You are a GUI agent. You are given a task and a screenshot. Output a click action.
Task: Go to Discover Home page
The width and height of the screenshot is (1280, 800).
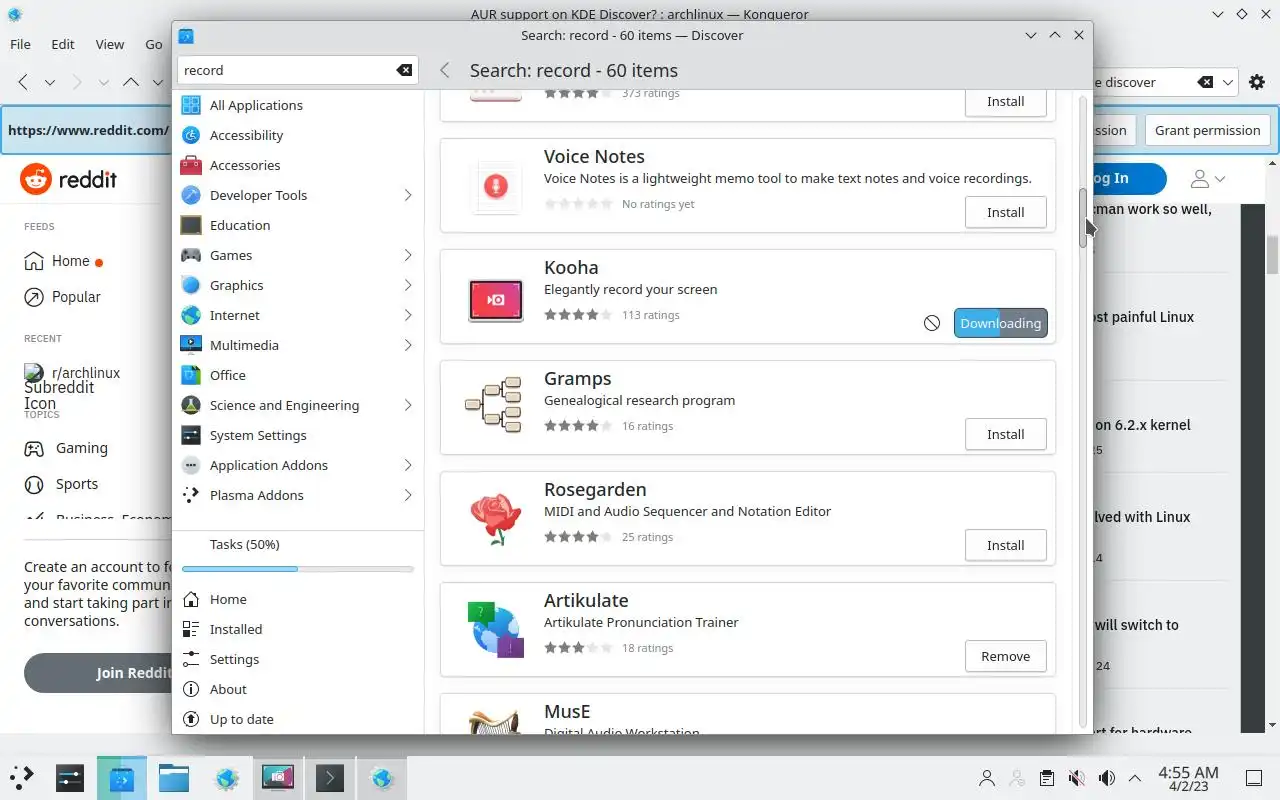pyautogui.click(x=298, y=599)
